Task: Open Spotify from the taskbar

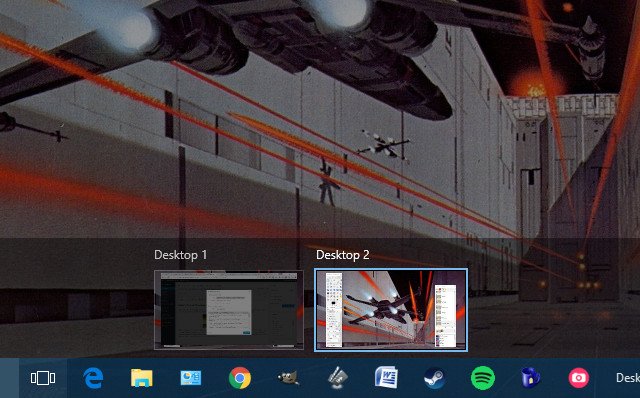Action: coord(483,378)
